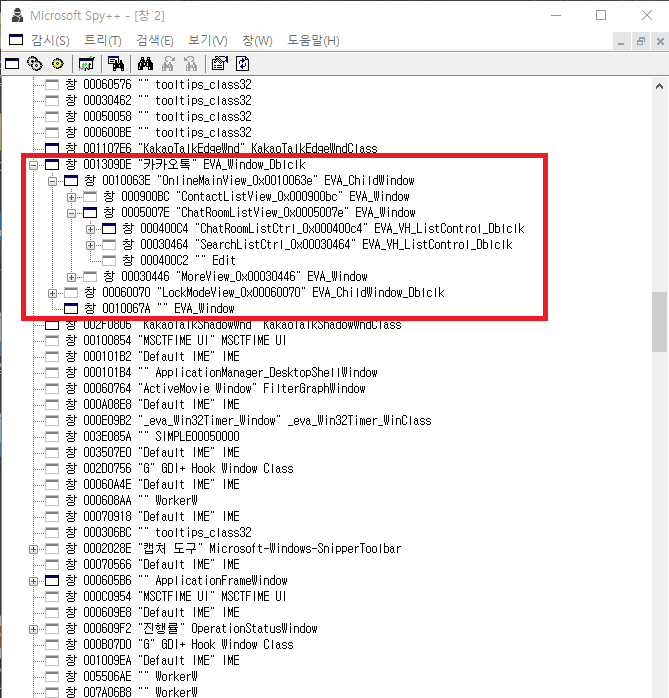Select the 000B07D0 GDI+ Hook Window row

point(179,645)
